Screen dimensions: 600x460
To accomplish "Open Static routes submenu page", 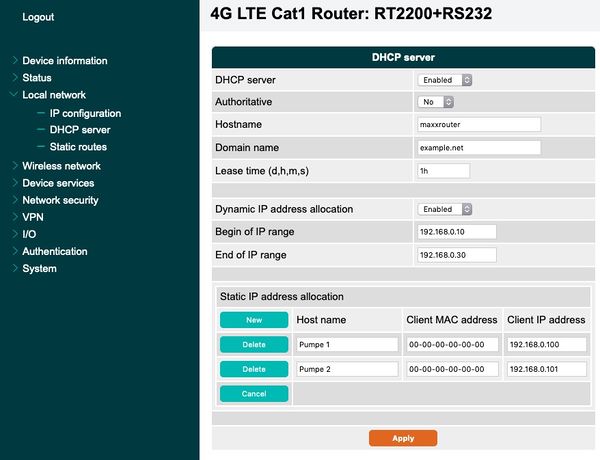I will coord(78,147).
